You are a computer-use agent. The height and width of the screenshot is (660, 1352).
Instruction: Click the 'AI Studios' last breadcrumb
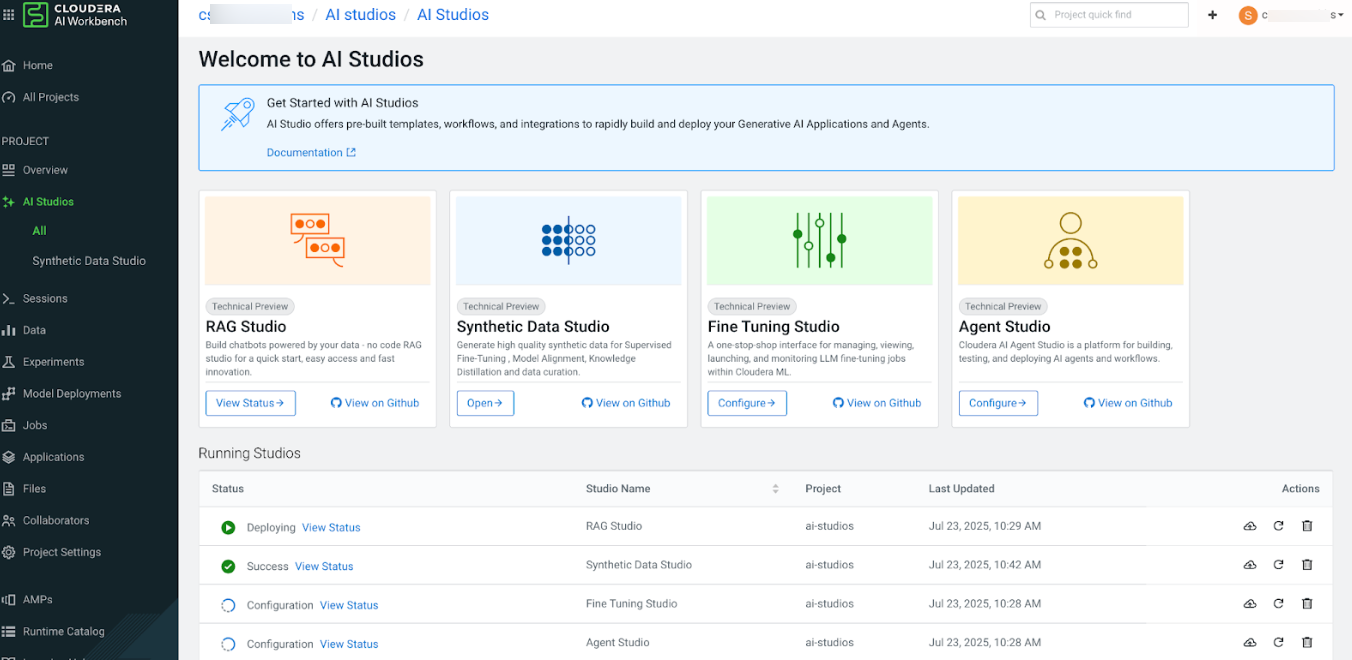click(453, 15)
